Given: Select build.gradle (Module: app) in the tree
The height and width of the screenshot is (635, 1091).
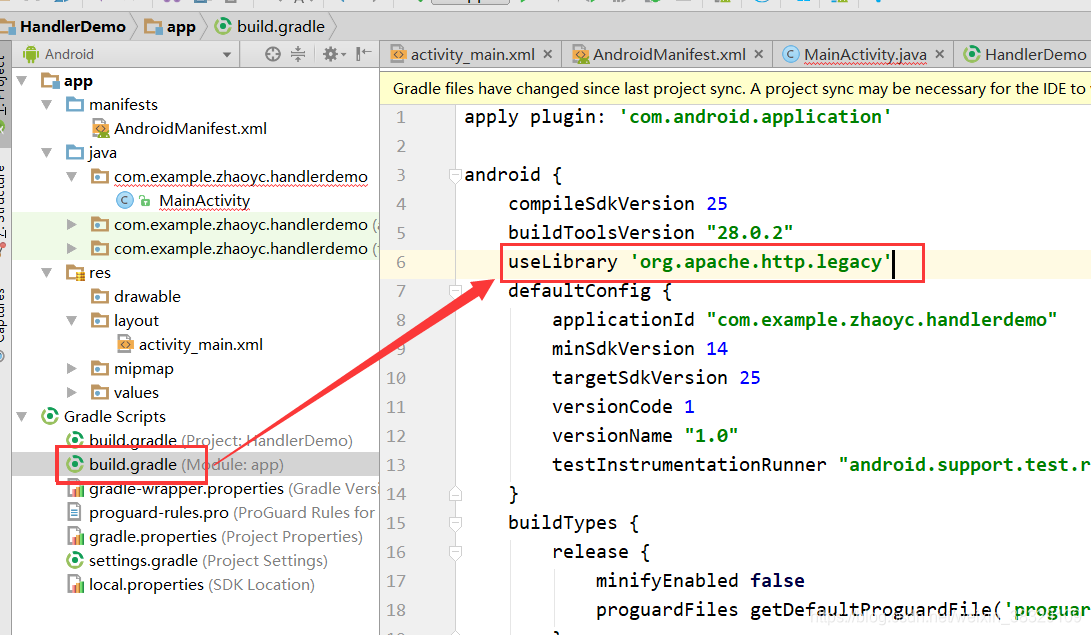Looking at the screenshot, I should tap(131, 465).
